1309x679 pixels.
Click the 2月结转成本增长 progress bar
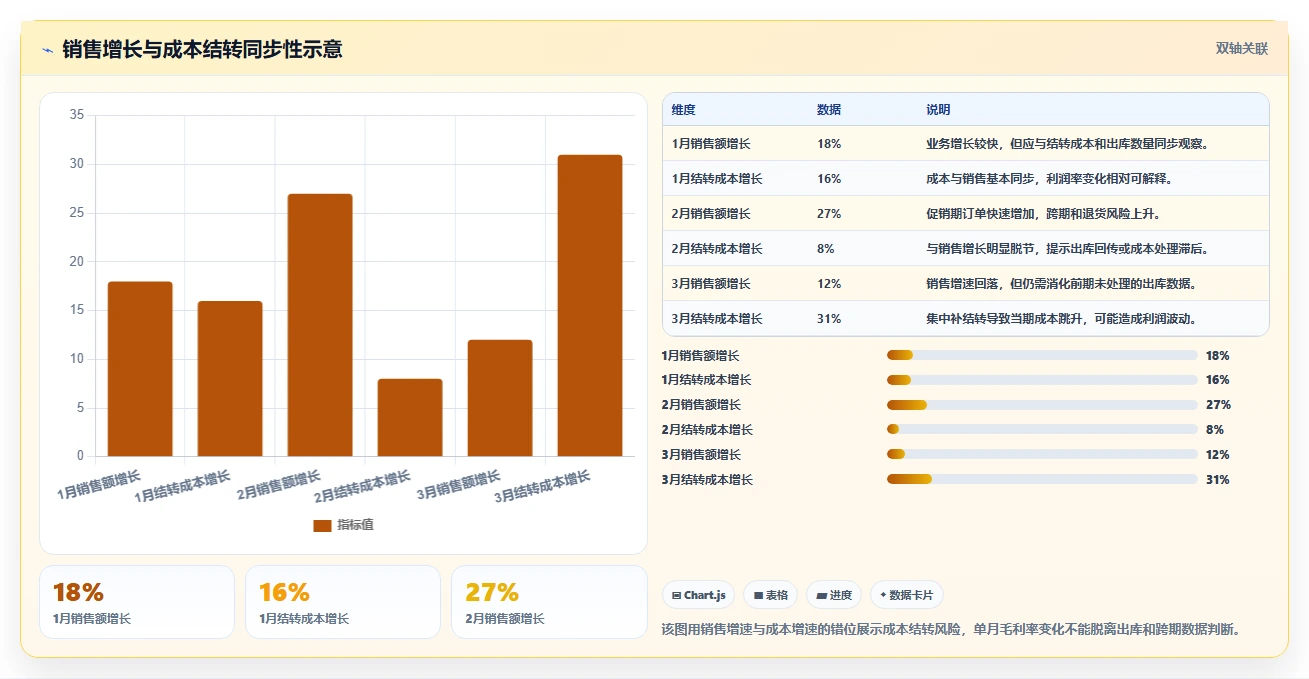click(1042, 430)
